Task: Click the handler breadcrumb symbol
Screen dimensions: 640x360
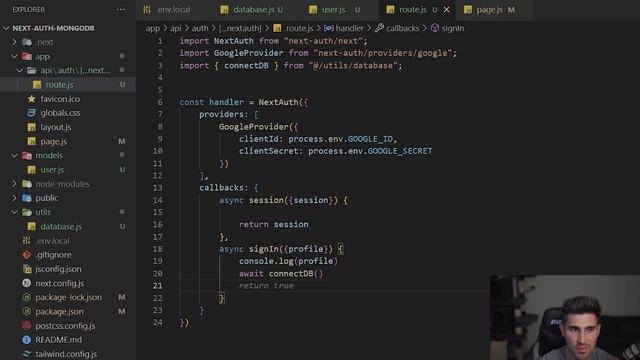Action: tap(349, 28)
